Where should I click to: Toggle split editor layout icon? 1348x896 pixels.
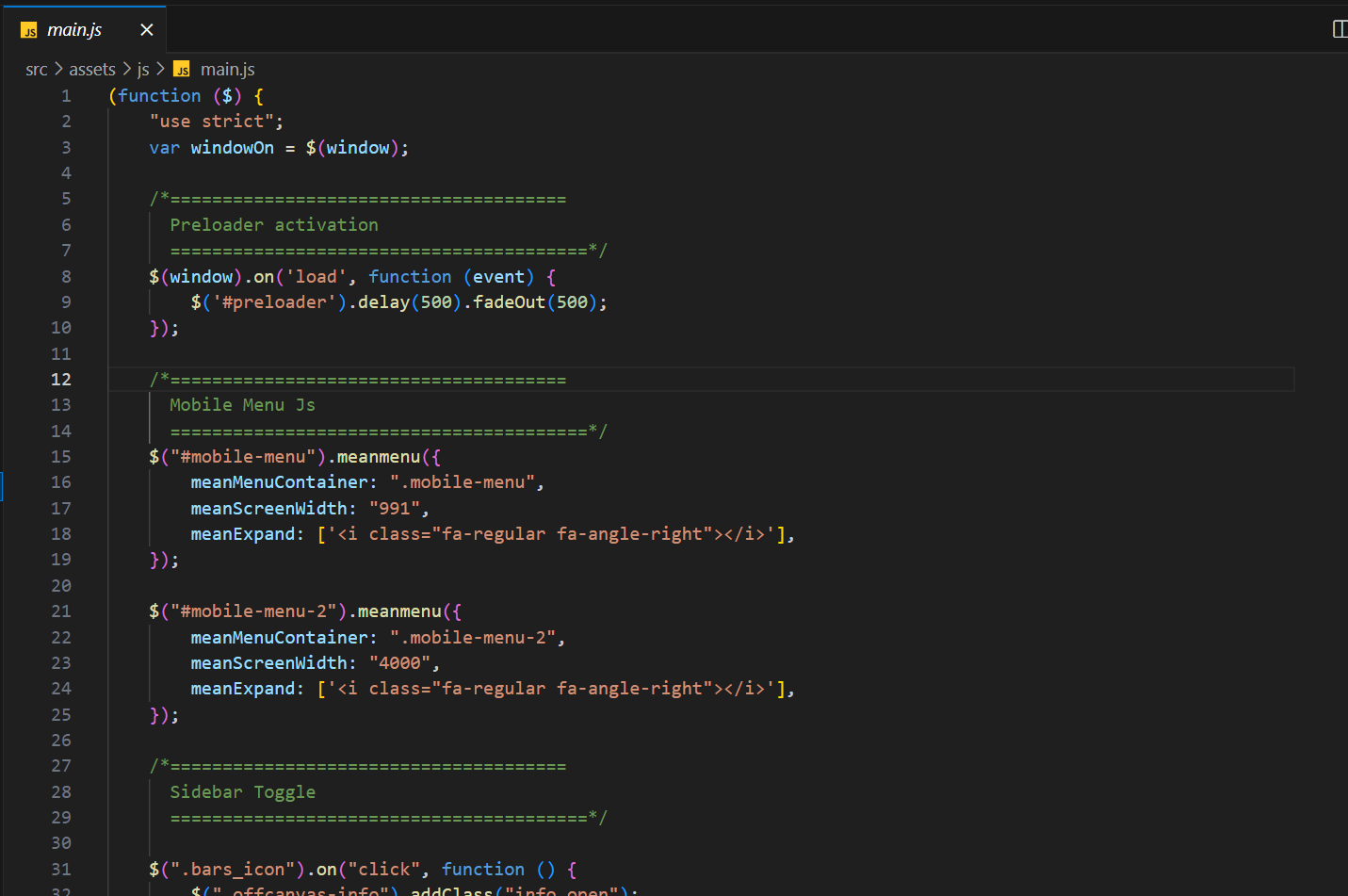[1340, 29]
